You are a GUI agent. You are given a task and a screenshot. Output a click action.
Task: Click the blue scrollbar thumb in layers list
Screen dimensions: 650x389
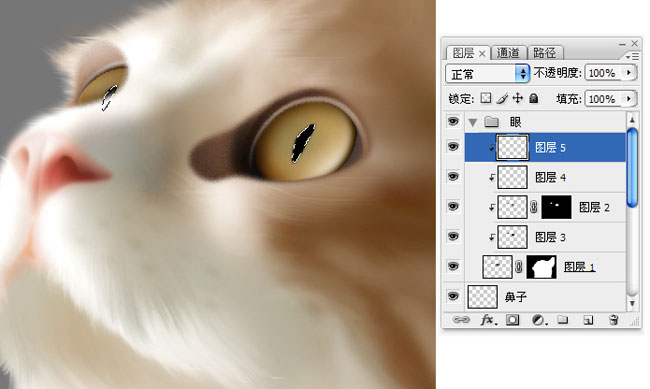click(632, 168)
